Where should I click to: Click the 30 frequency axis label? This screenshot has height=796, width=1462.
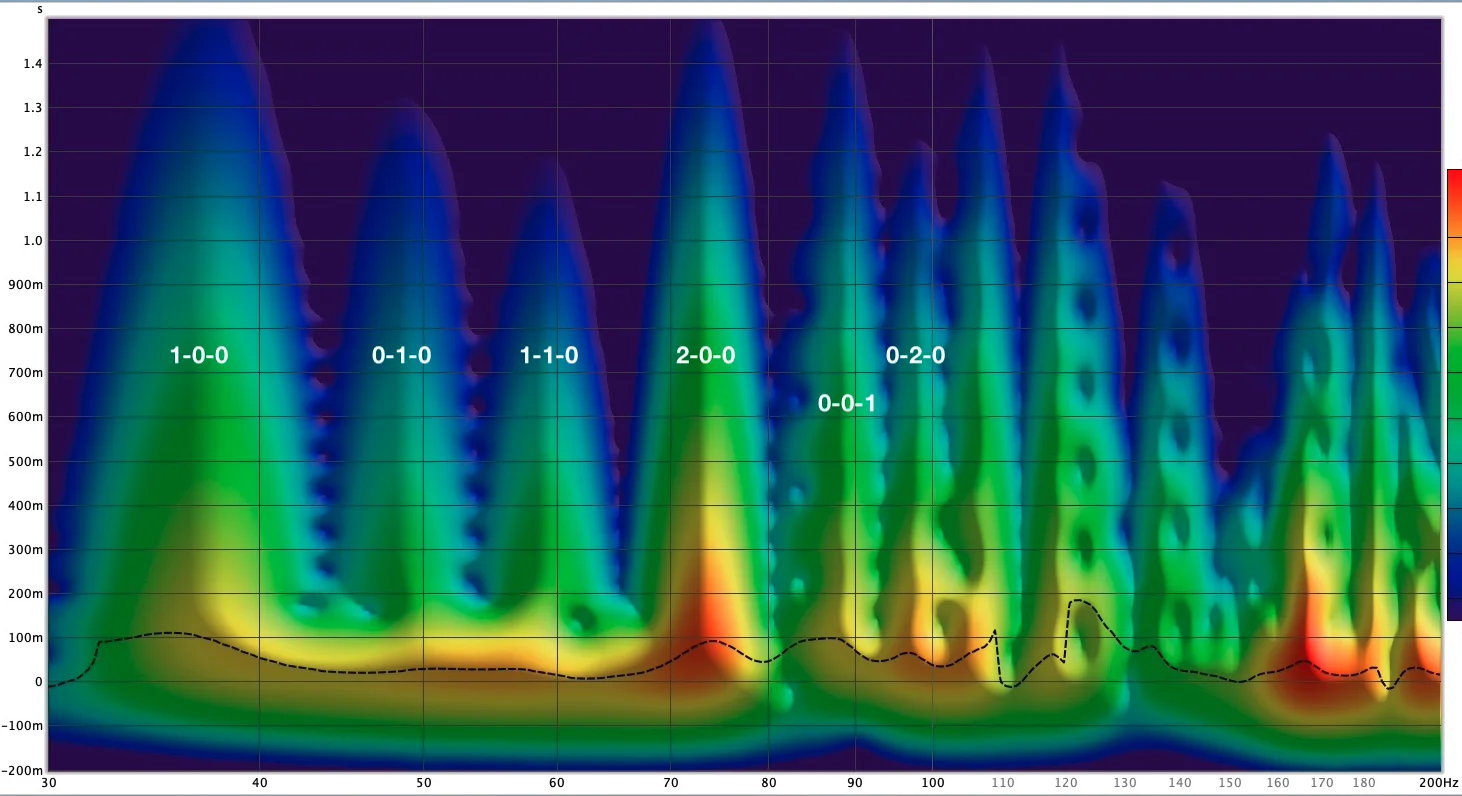click(49, 782)
